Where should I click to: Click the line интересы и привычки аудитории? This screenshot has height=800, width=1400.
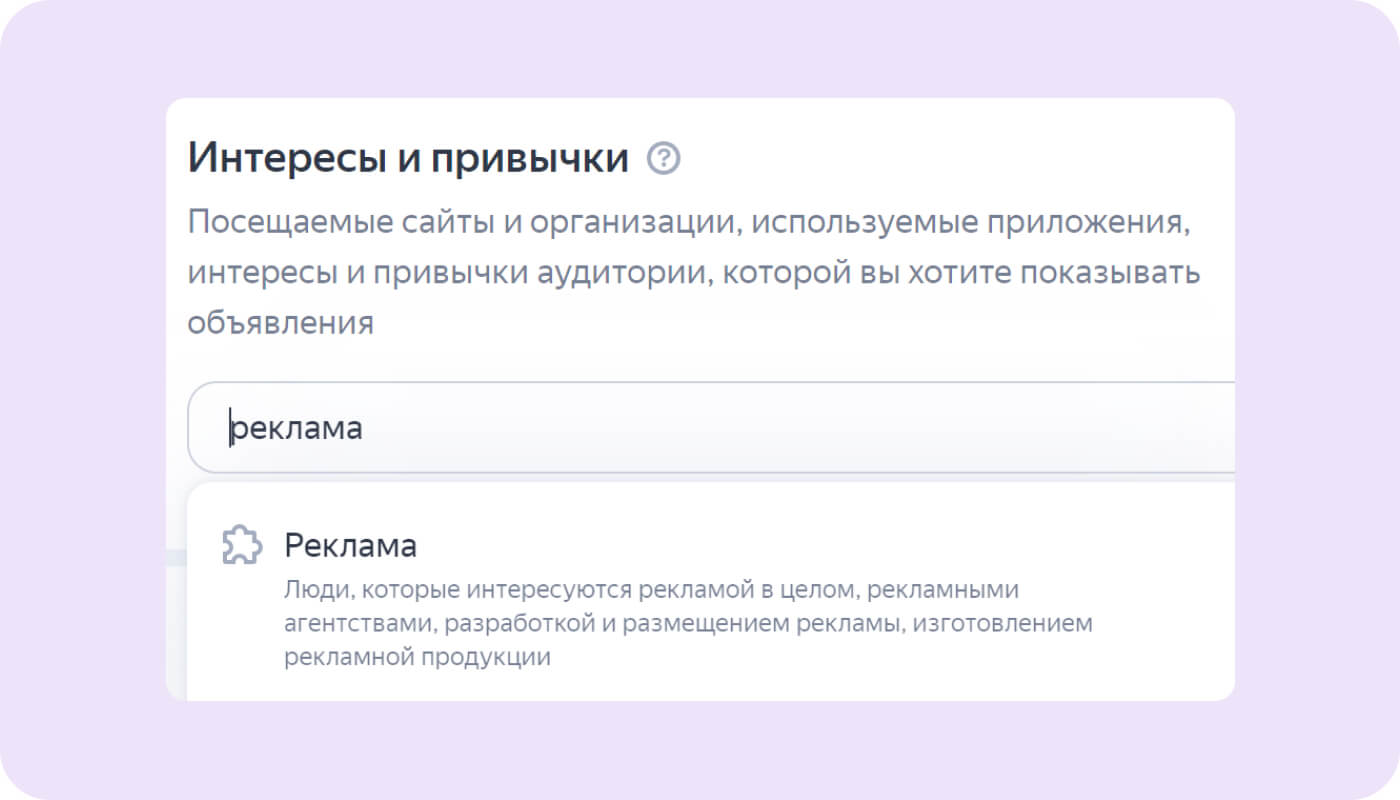[x=694, y=273]
